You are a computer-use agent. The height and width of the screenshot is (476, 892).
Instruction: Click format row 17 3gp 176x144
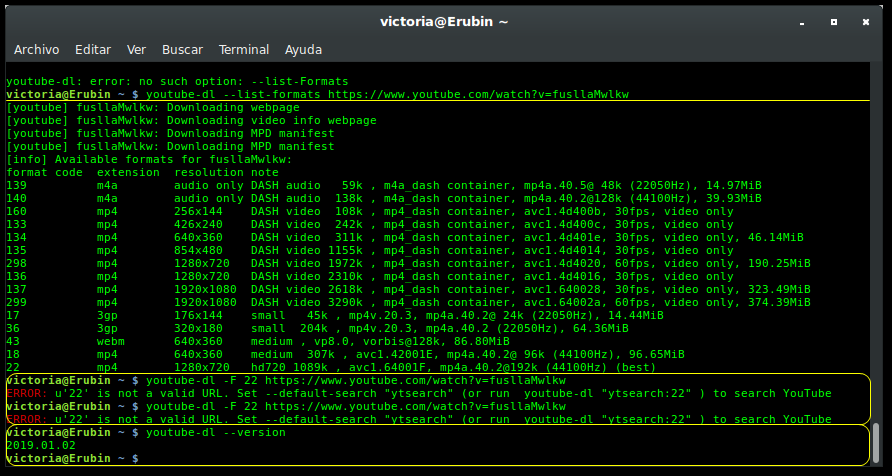pos(335,316)
